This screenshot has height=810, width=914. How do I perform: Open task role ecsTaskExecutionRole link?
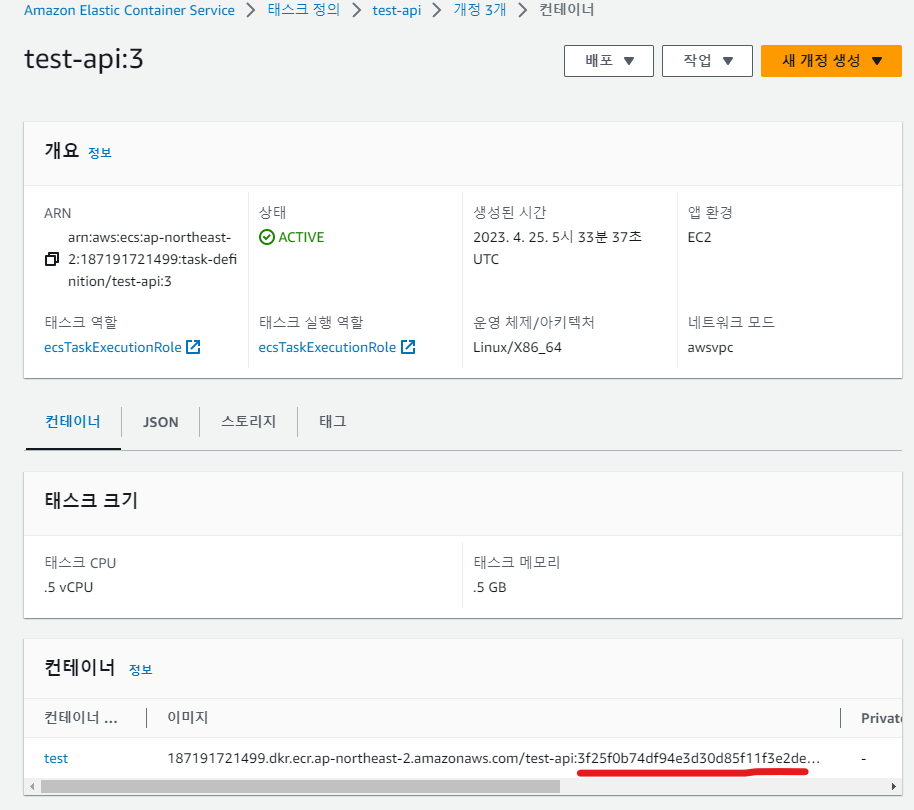coord(113,347)
